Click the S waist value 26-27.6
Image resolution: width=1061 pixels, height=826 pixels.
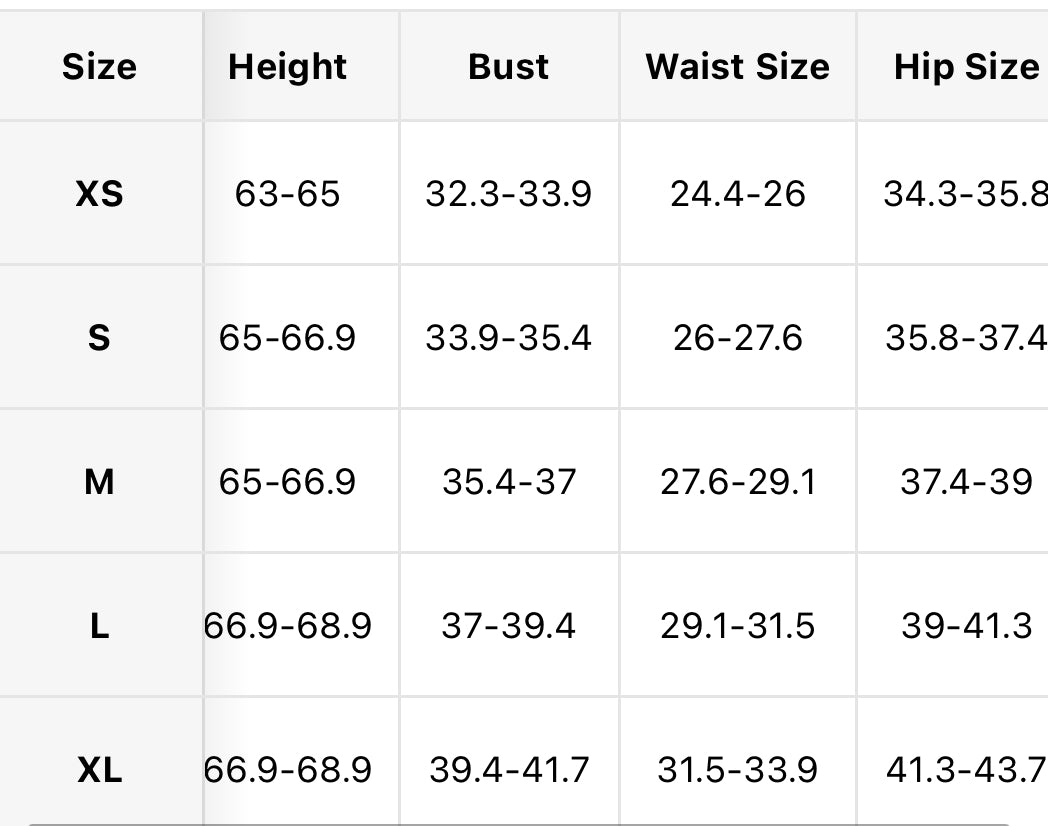[738, 338]
